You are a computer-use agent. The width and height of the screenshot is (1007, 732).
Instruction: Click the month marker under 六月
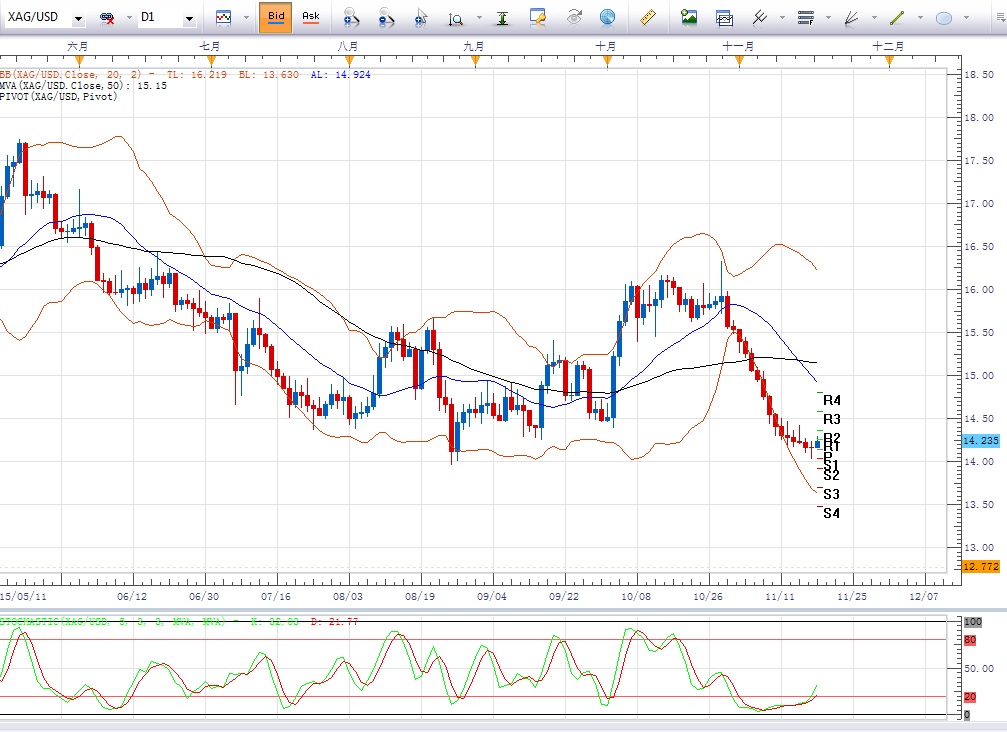[80, 62]
